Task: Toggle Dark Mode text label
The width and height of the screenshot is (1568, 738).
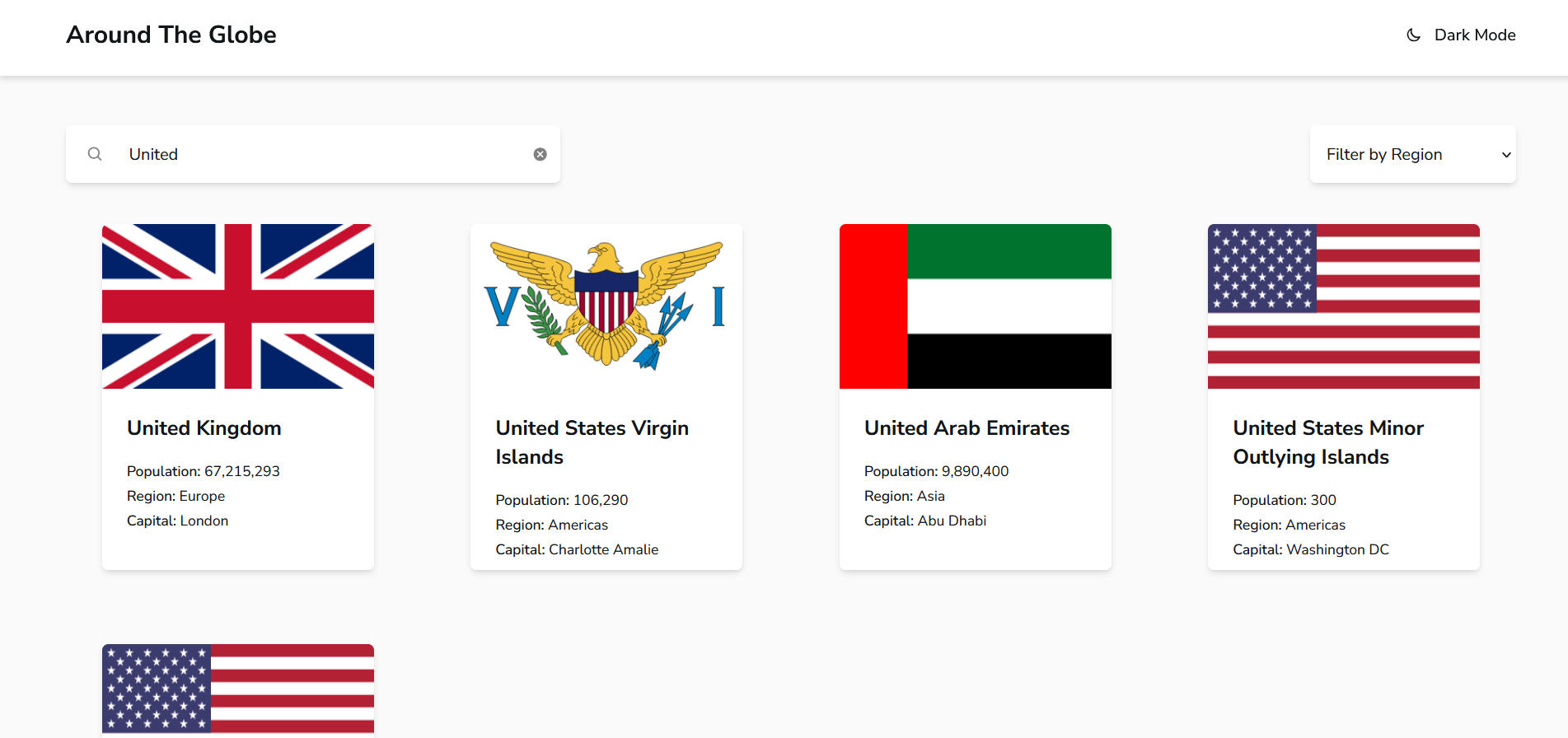Action: (x=1475, y=35)
